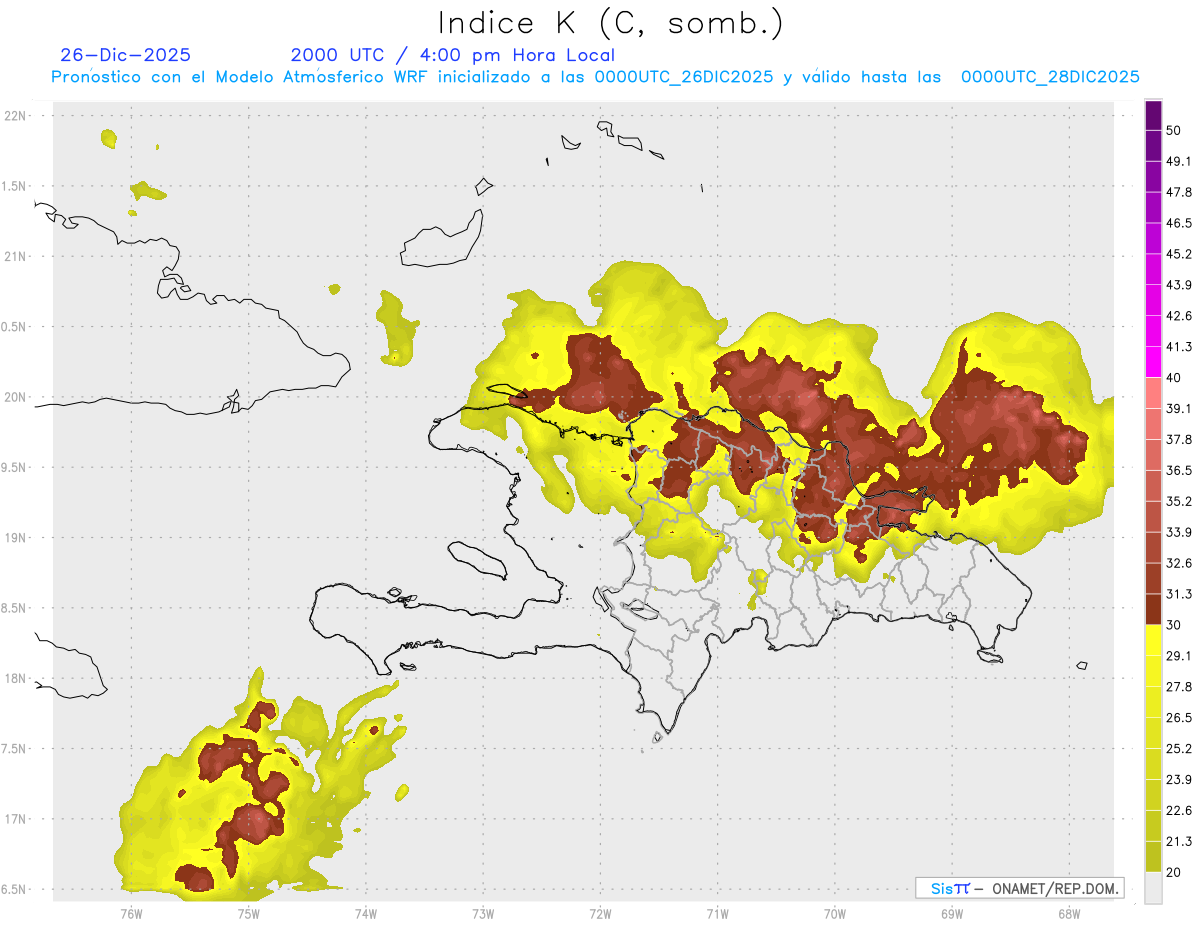Click the legend value label 50
This screenshot has height=927, width=1200.
click(x=1175, y=131)
